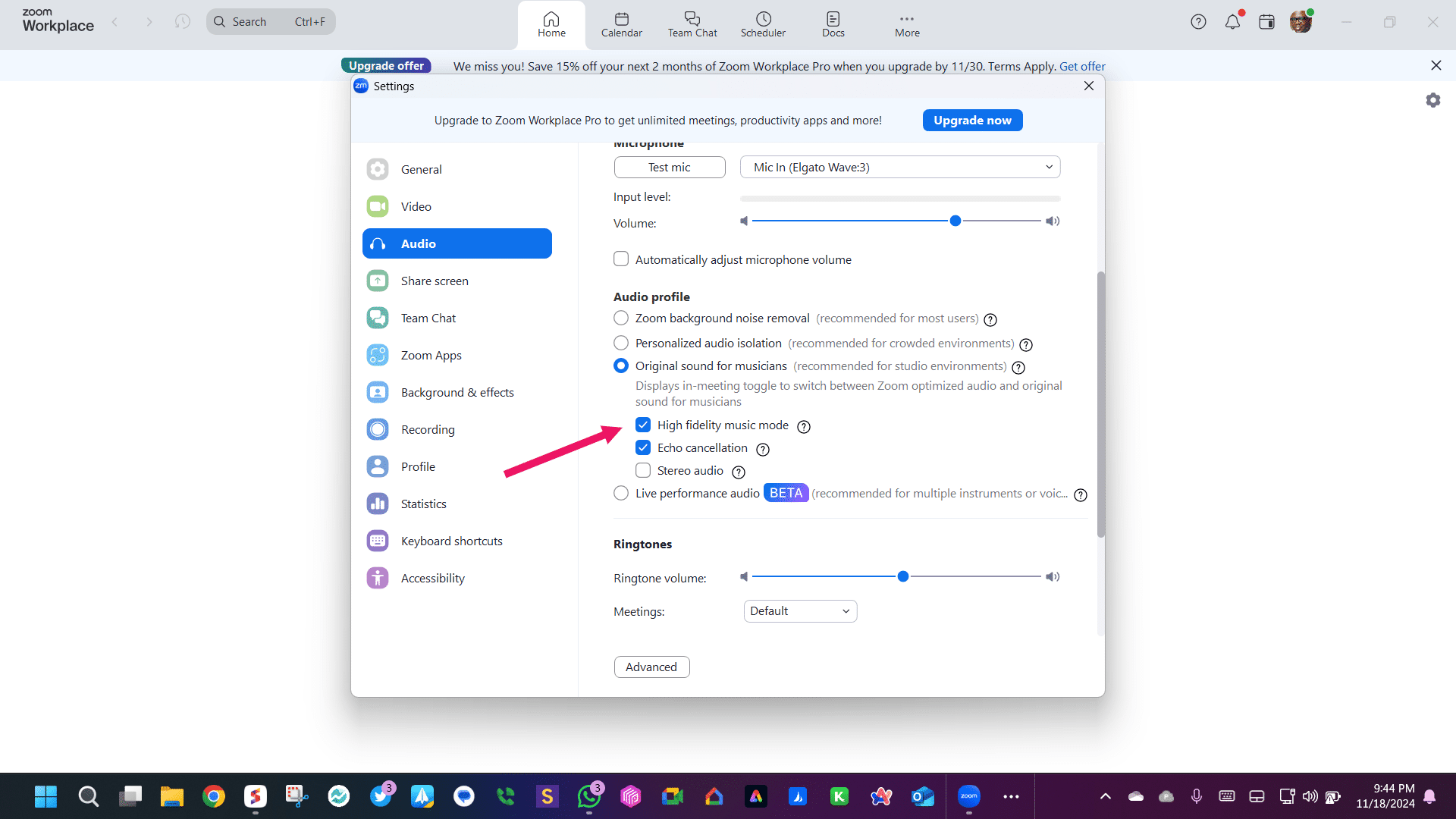The width and height of the screenshot is (1456, 819).
Task: Open the Calendar tab icon
Action: click(x=621, y=24)
